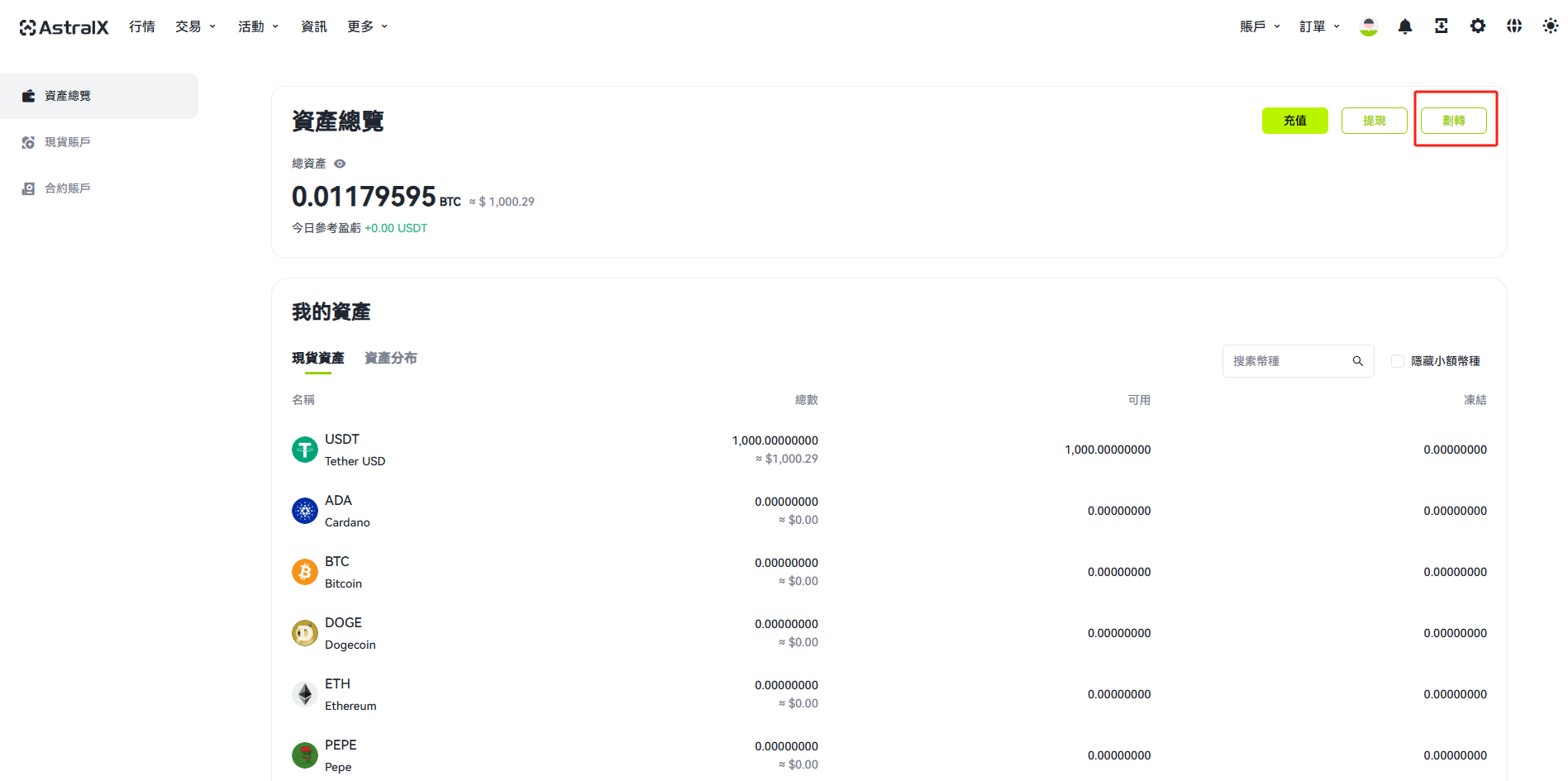Click the AstralX logo
This screenshot has height=781, width=1568.
tap(64, 27)
